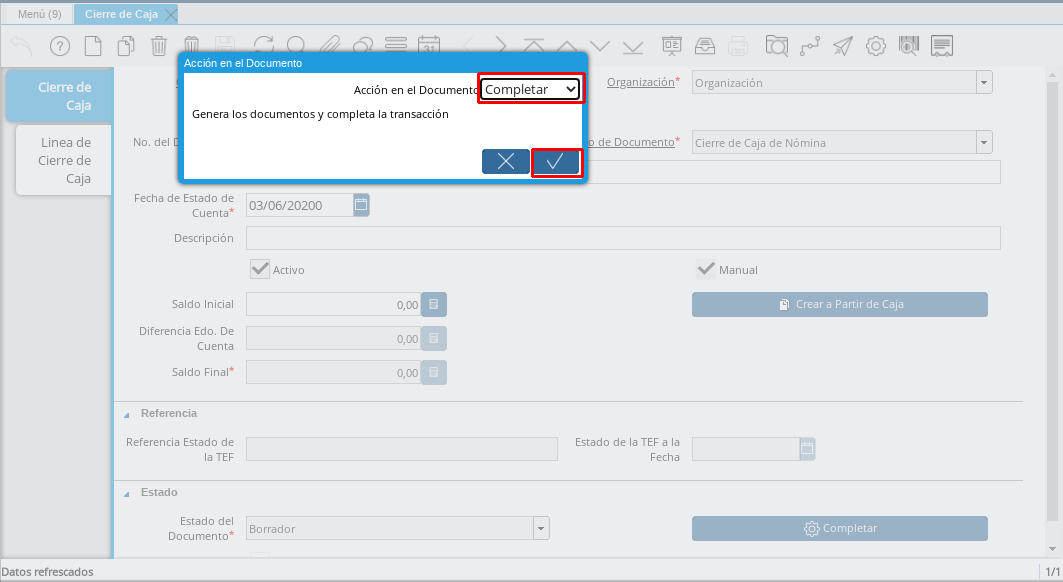The image size is (1063, 582).
Task: Collapse the Referencia section
Action: click(x=127, y=414)
